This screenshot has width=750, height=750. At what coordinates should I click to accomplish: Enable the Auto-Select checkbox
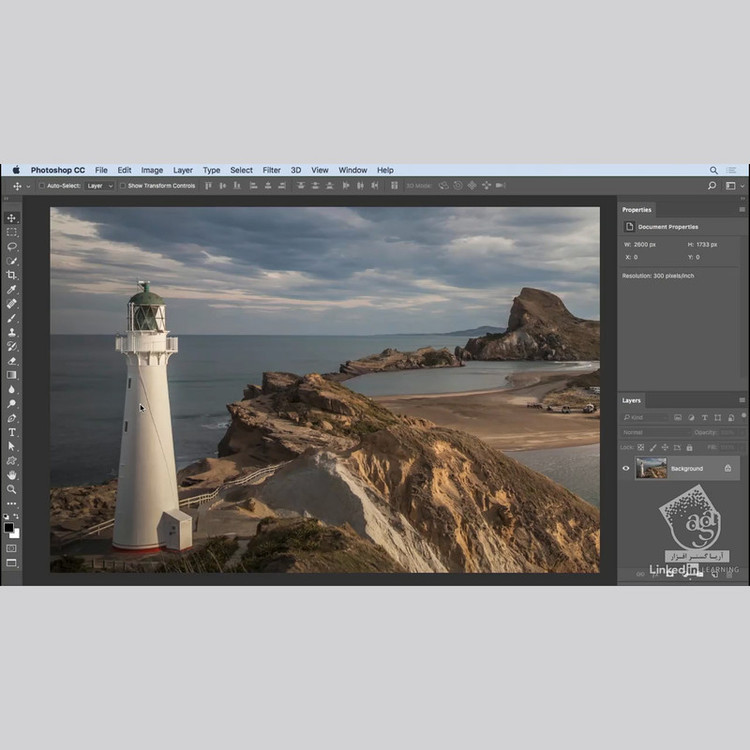[x=41, y=186]
